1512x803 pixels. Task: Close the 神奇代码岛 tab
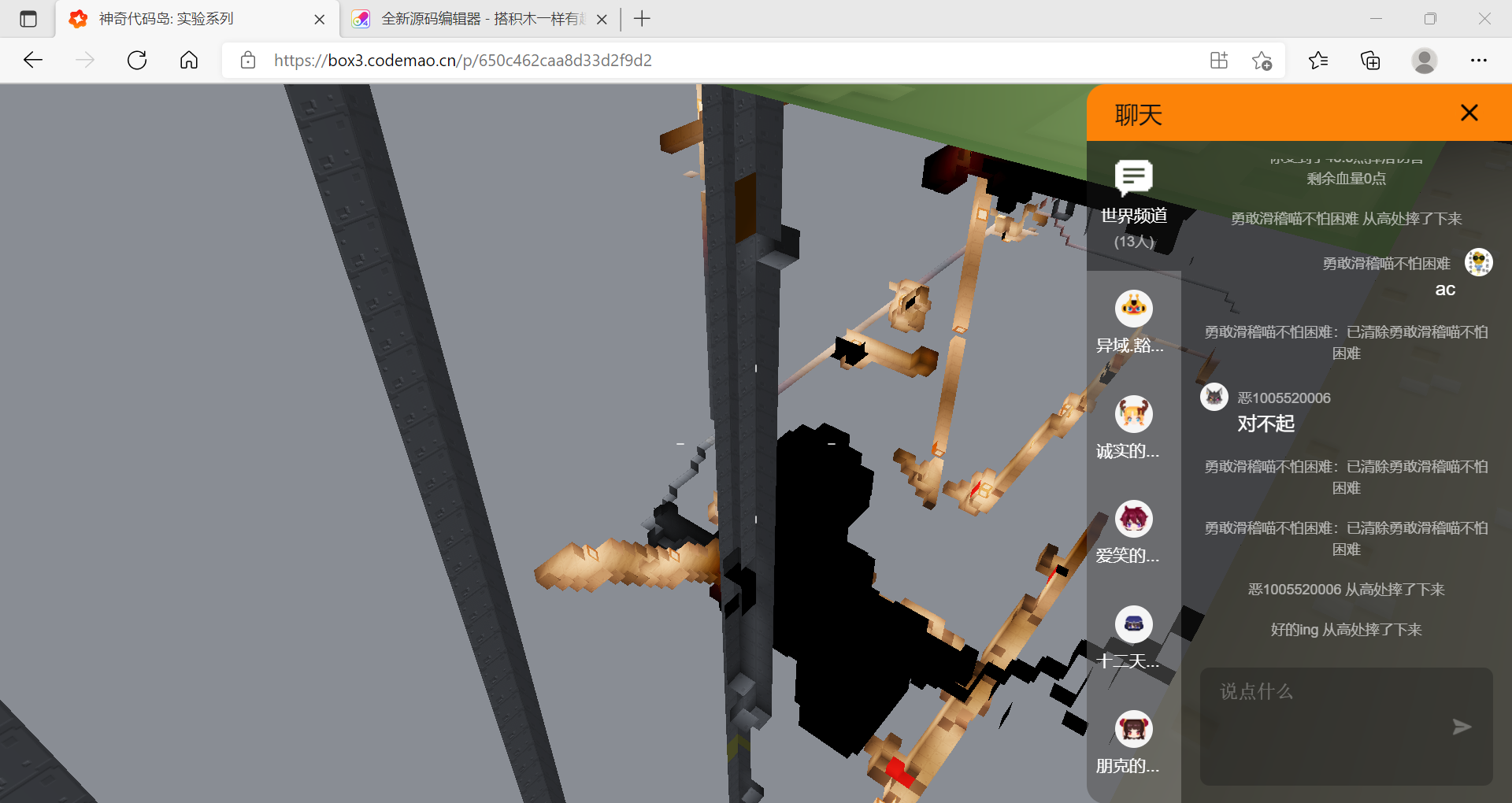tap(319, 20)
